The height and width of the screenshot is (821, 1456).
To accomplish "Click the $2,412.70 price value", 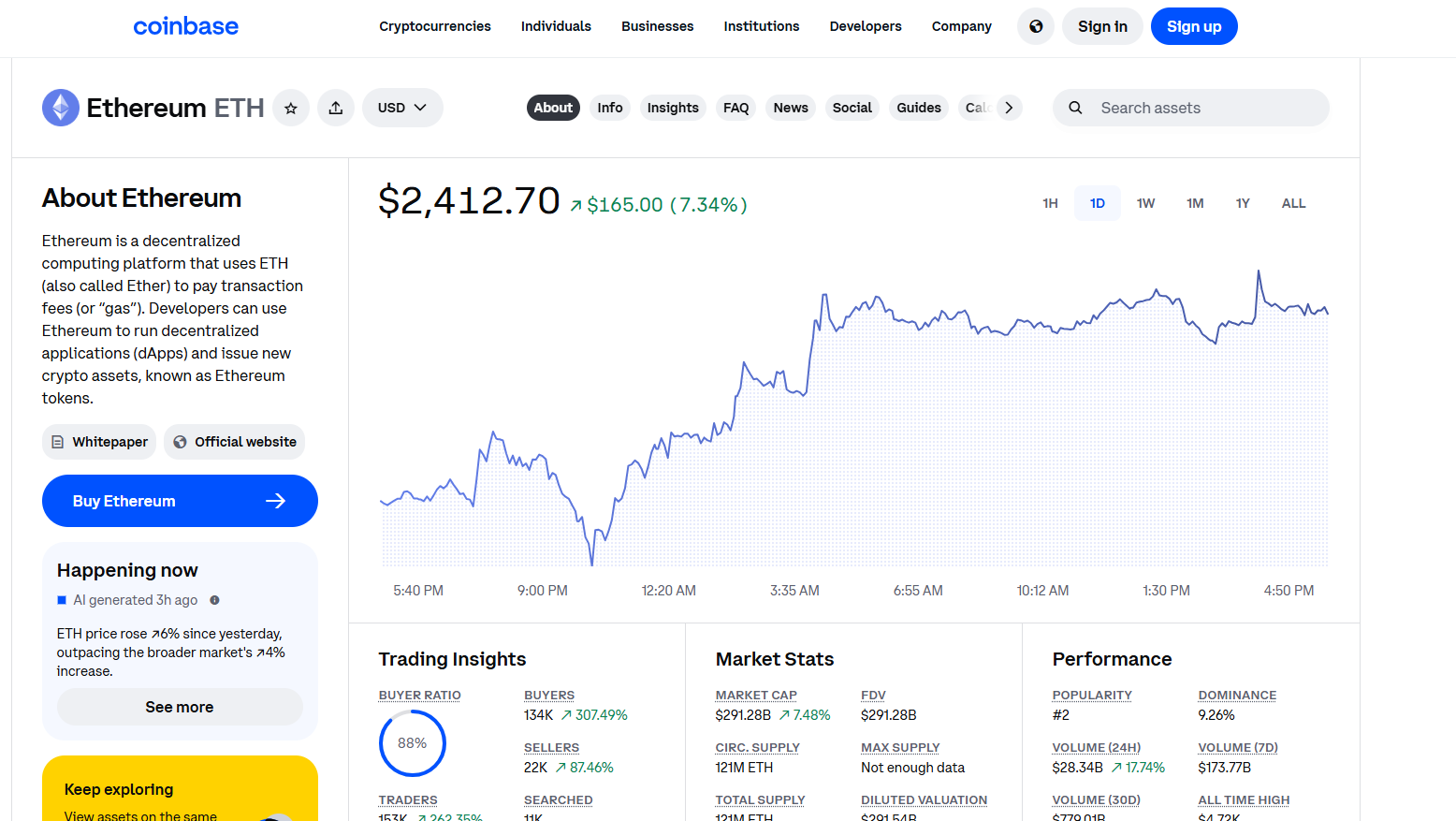I will coord(469,201).
